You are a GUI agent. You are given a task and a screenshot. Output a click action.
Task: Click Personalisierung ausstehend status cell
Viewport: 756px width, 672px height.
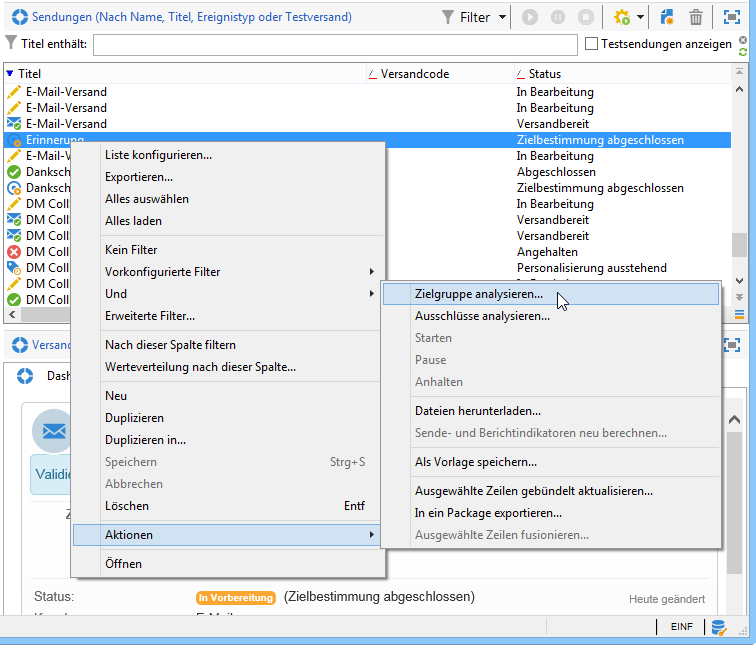(592, 268)
